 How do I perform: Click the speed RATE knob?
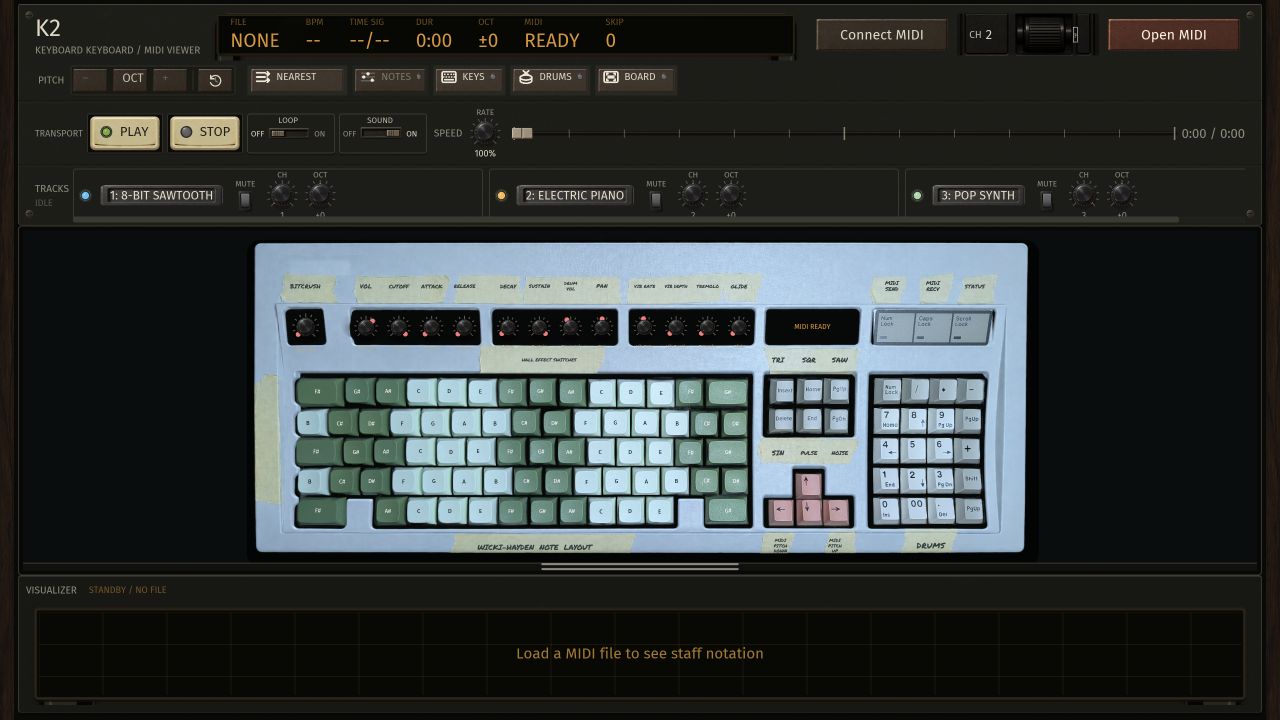(x=485, y=132)
